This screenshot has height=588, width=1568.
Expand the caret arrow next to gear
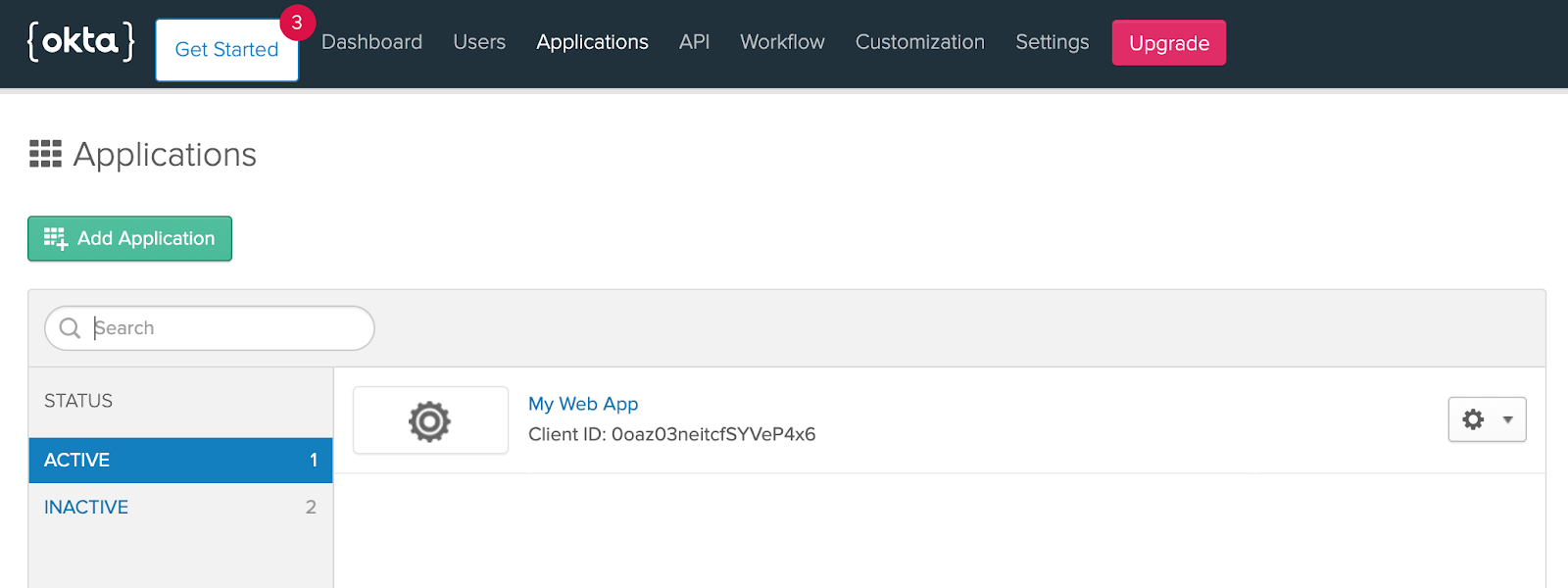pos(1507,419)
